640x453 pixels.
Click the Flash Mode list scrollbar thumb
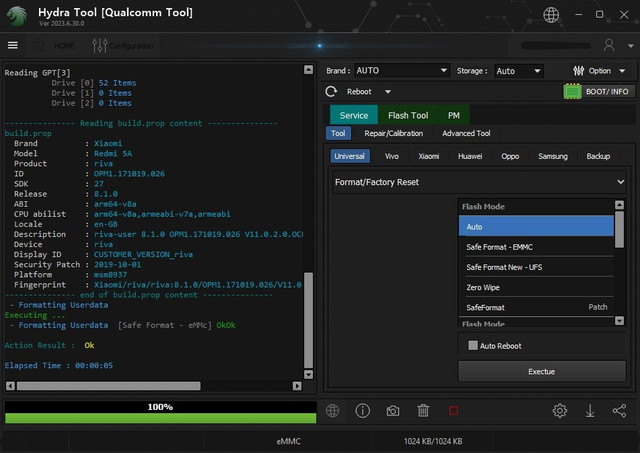[x=619, y=229]
